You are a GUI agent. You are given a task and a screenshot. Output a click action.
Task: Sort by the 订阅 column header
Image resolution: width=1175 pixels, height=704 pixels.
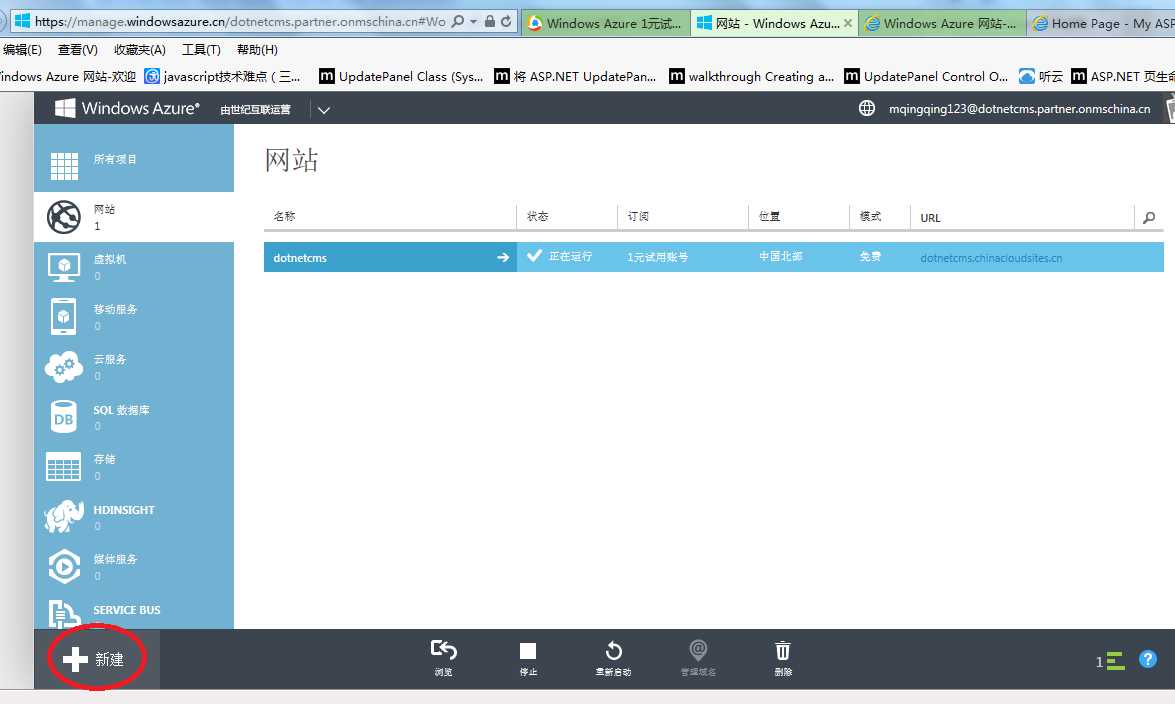(x=638, y=217)
